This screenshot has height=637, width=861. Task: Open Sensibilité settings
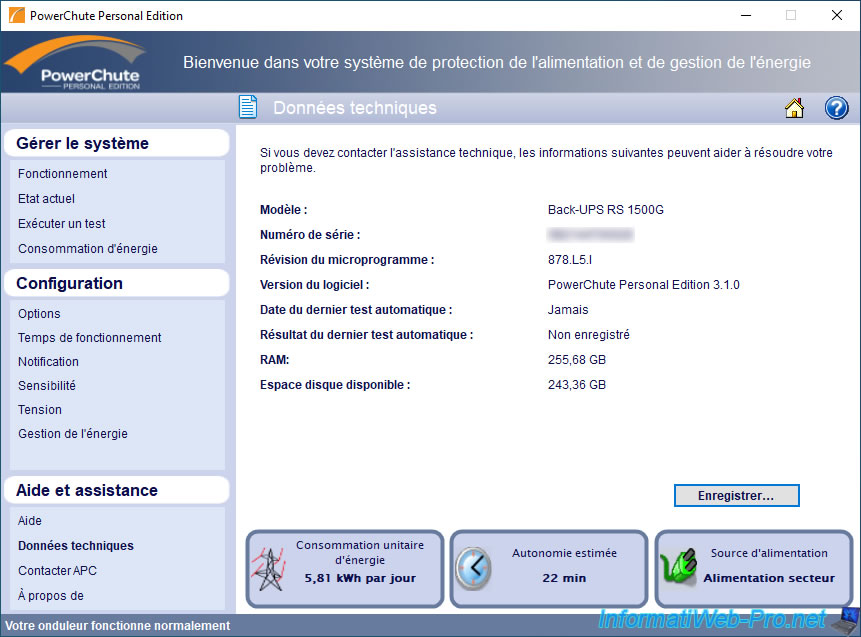point(47,386)
